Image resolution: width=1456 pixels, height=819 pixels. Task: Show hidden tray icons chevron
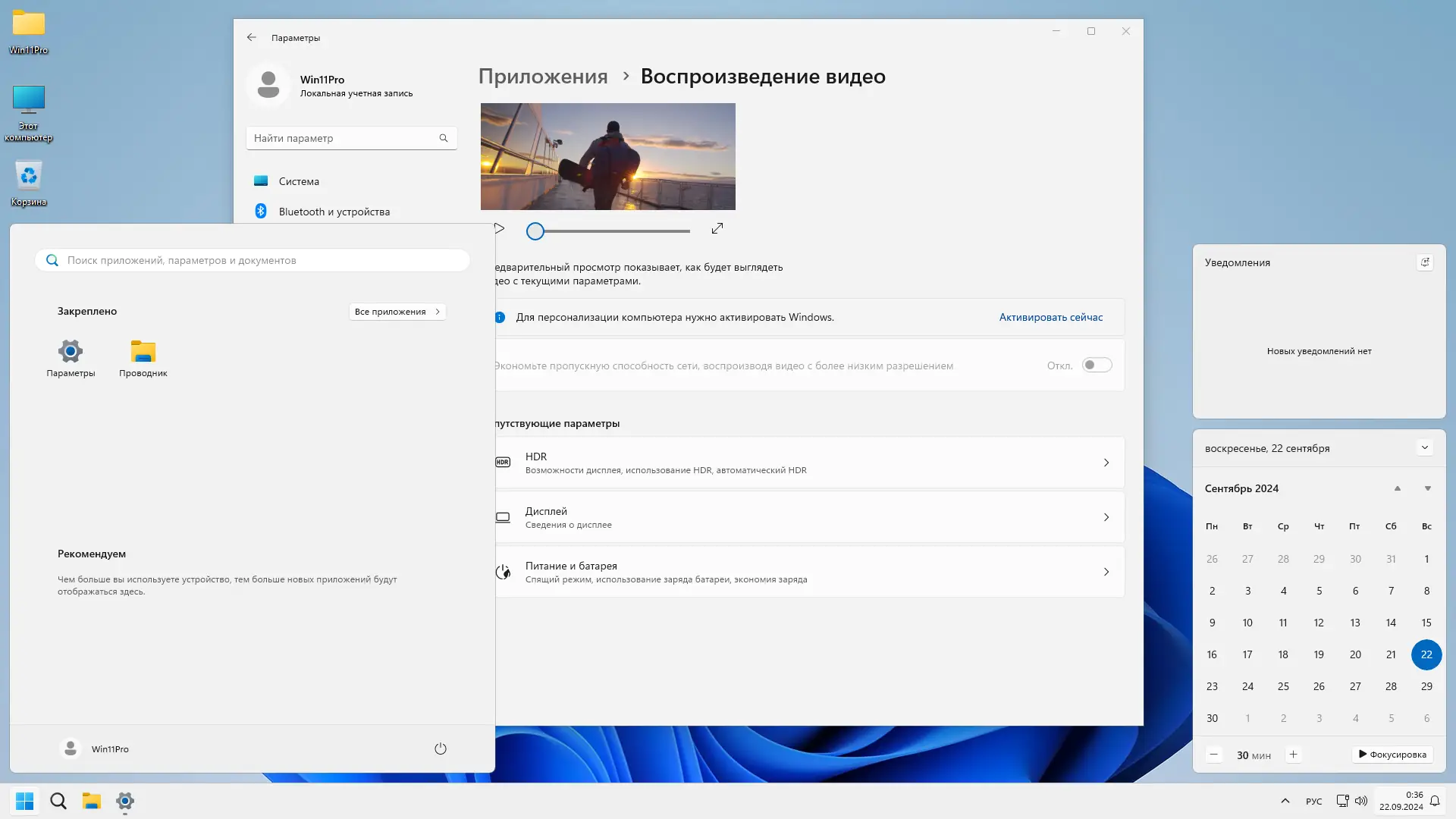pos(1285,801)
